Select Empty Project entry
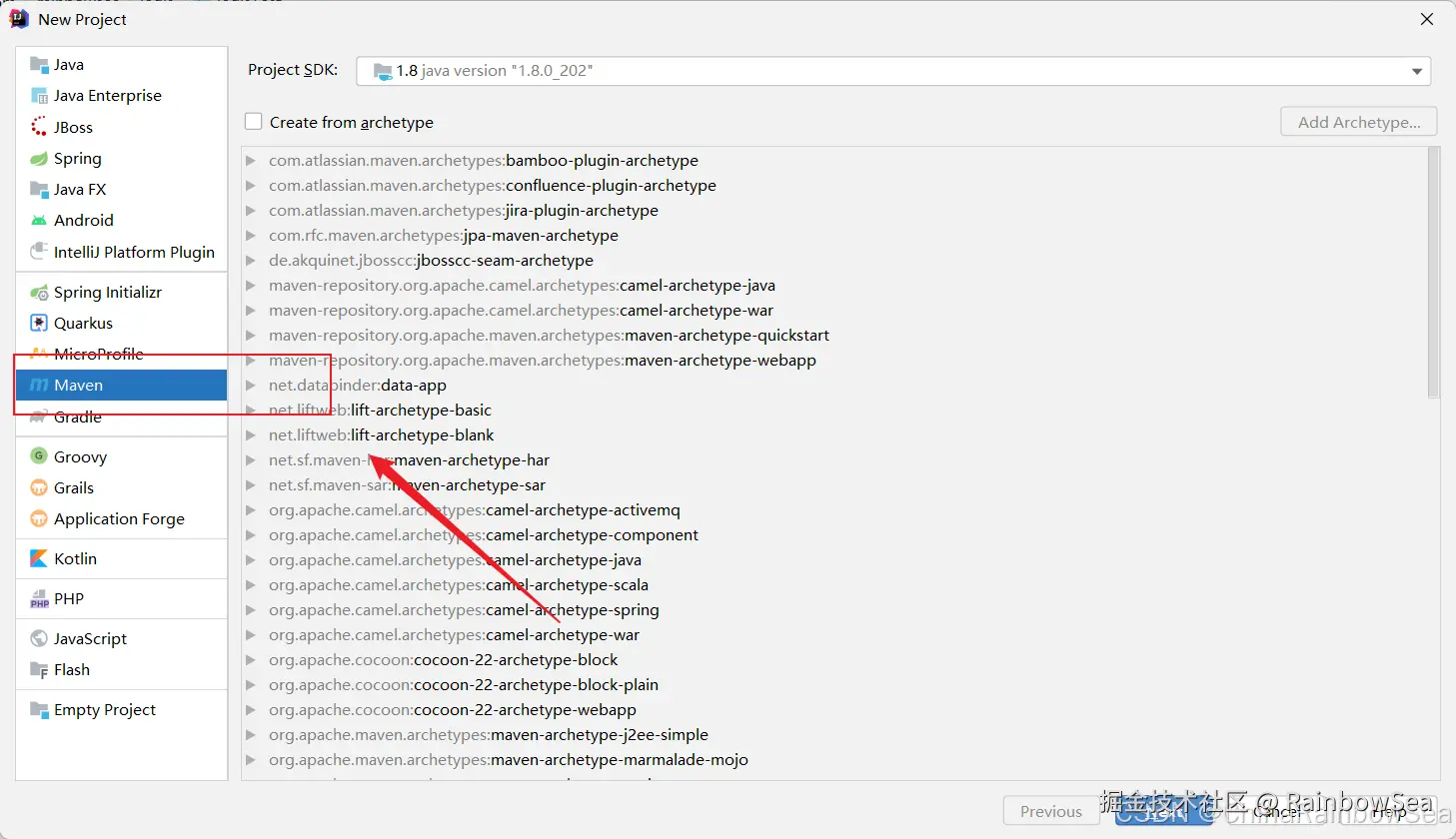 (122, 710)
